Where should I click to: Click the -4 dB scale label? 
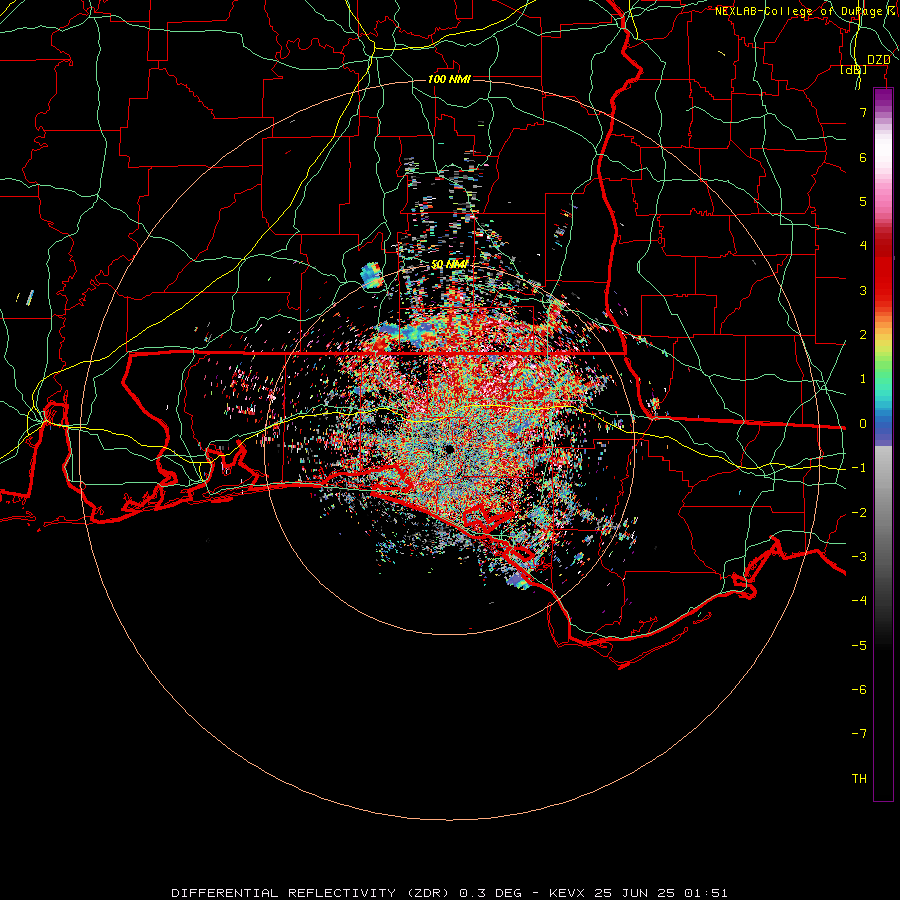(x=859, y=601)
